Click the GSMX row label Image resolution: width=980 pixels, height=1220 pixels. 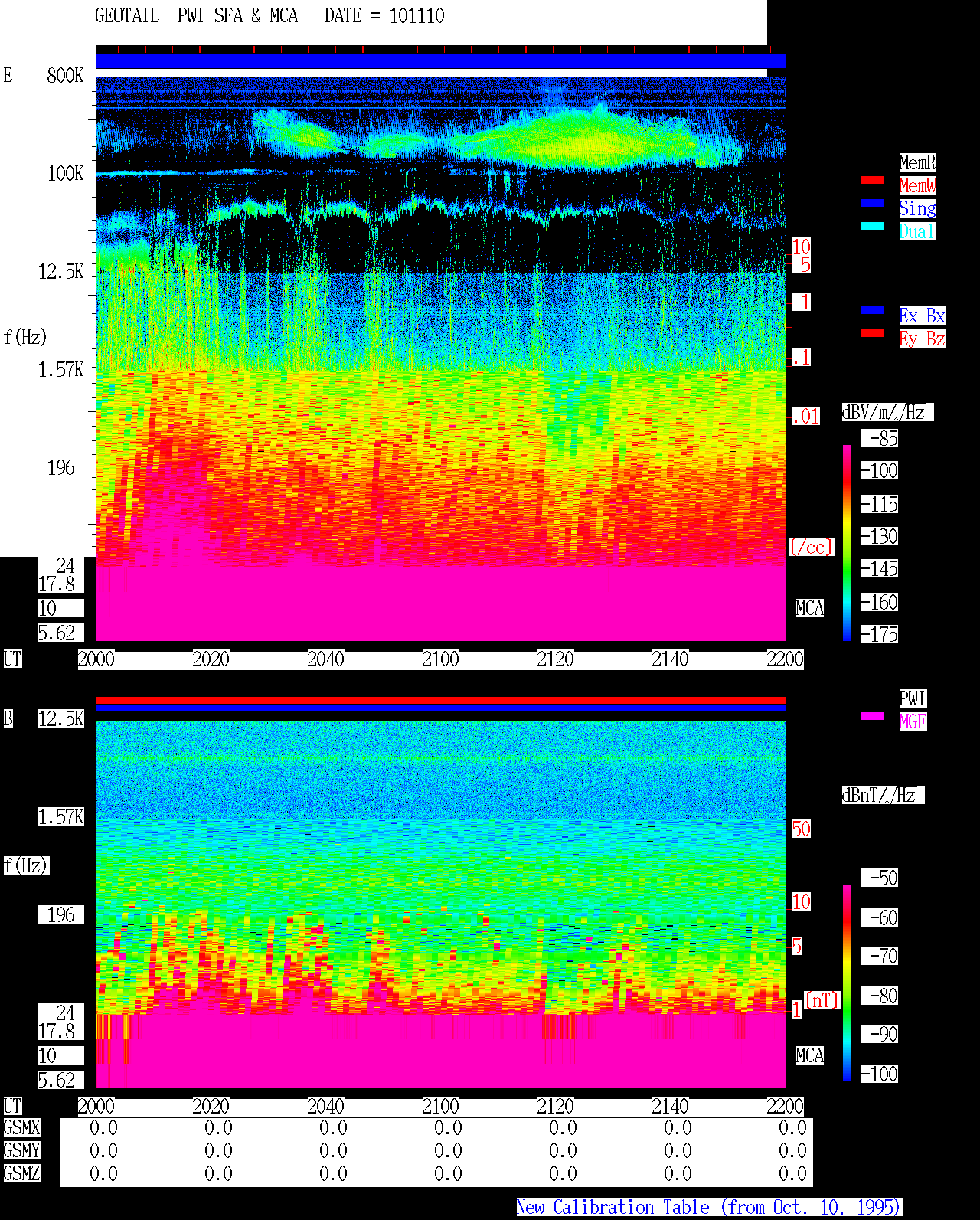[21, 1127]
